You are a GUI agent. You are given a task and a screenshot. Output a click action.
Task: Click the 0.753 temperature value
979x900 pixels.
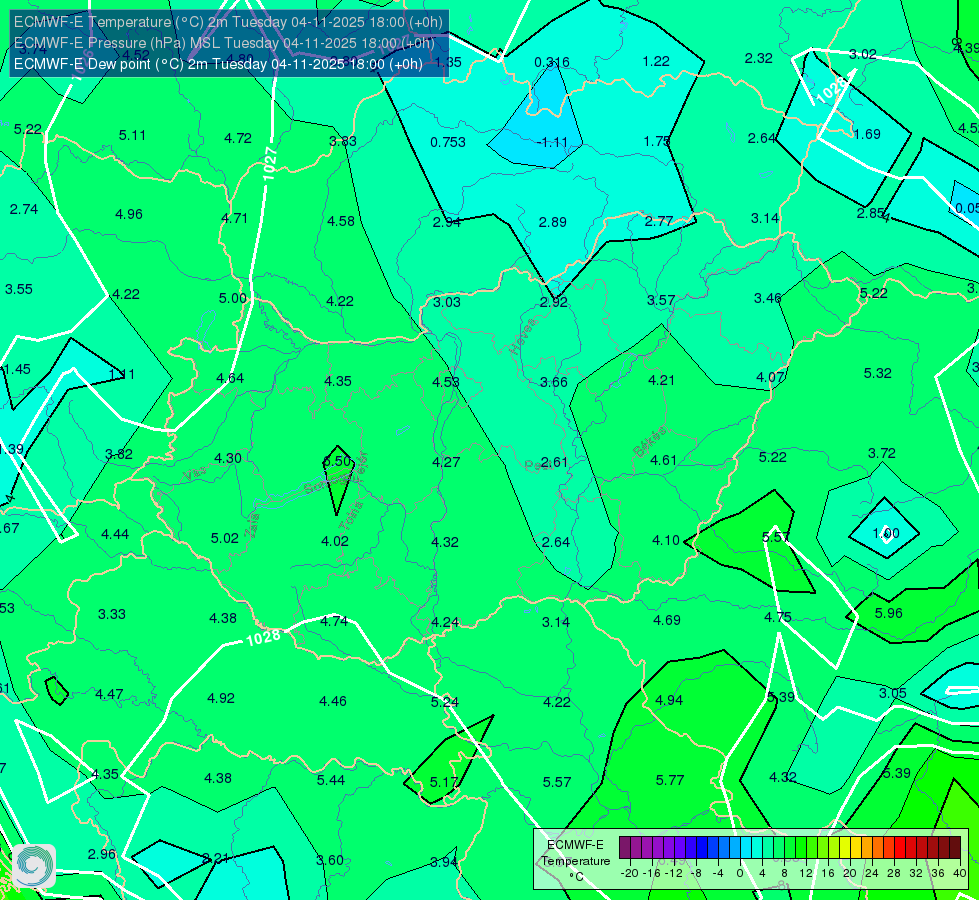448,142
